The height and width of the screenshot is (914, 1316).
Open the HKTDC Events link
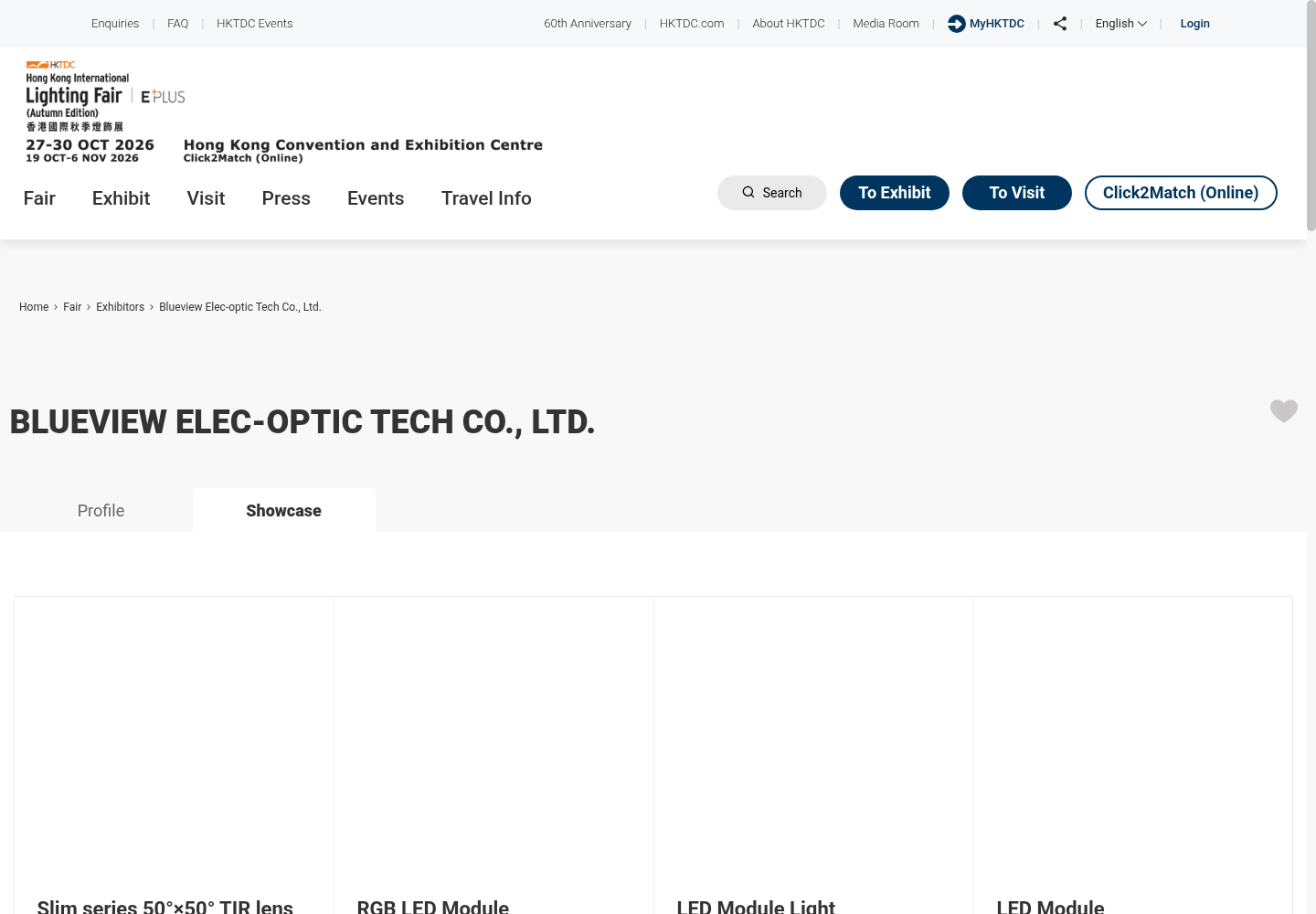[x=255, y=24]
